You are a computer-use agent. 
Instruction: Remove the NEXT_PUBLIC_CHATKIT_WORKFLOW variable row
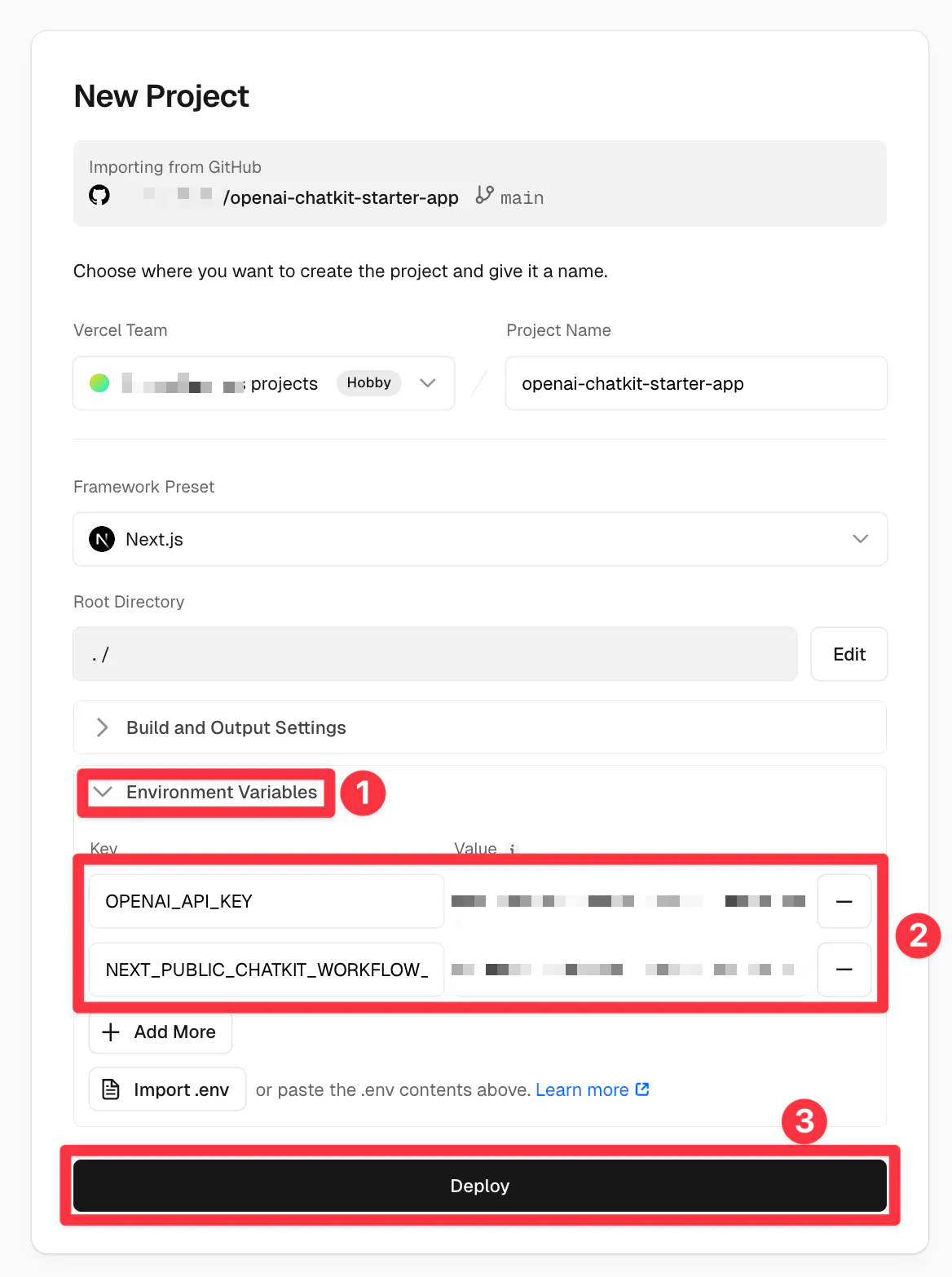click(x=844, y=970)
